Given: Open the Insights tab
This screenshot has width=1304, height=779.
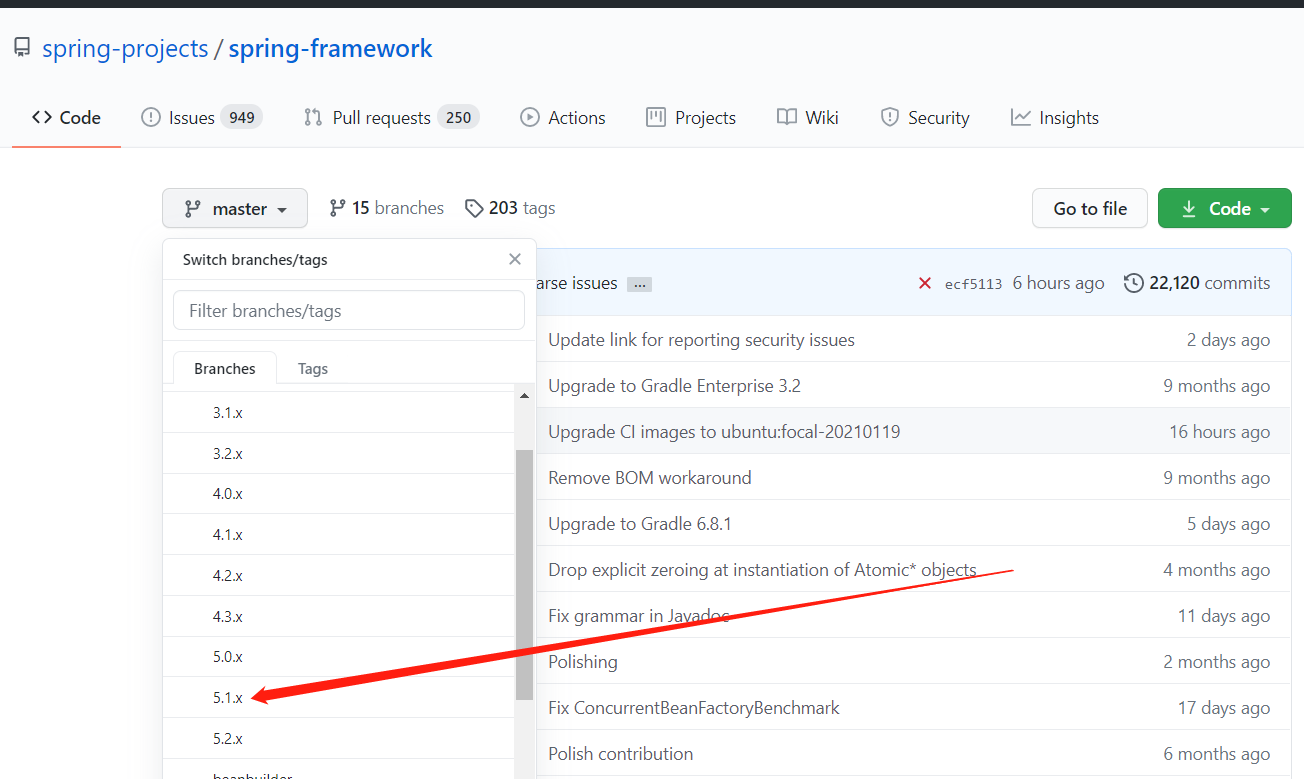Looking at the screenshot, I should (x=1055, y=117).
